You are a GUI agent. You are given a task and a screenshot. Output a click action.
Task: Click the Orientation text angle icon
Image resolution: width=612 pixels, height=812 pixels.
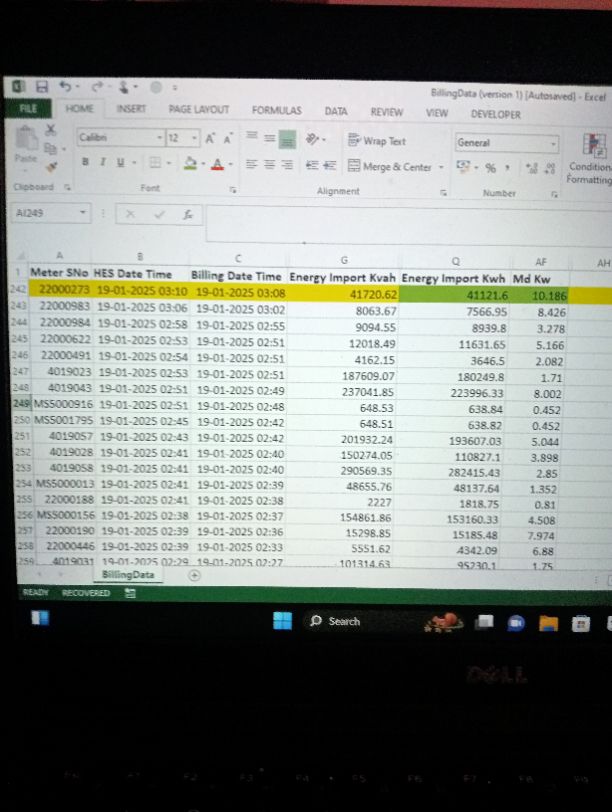(x=312, y=139)
